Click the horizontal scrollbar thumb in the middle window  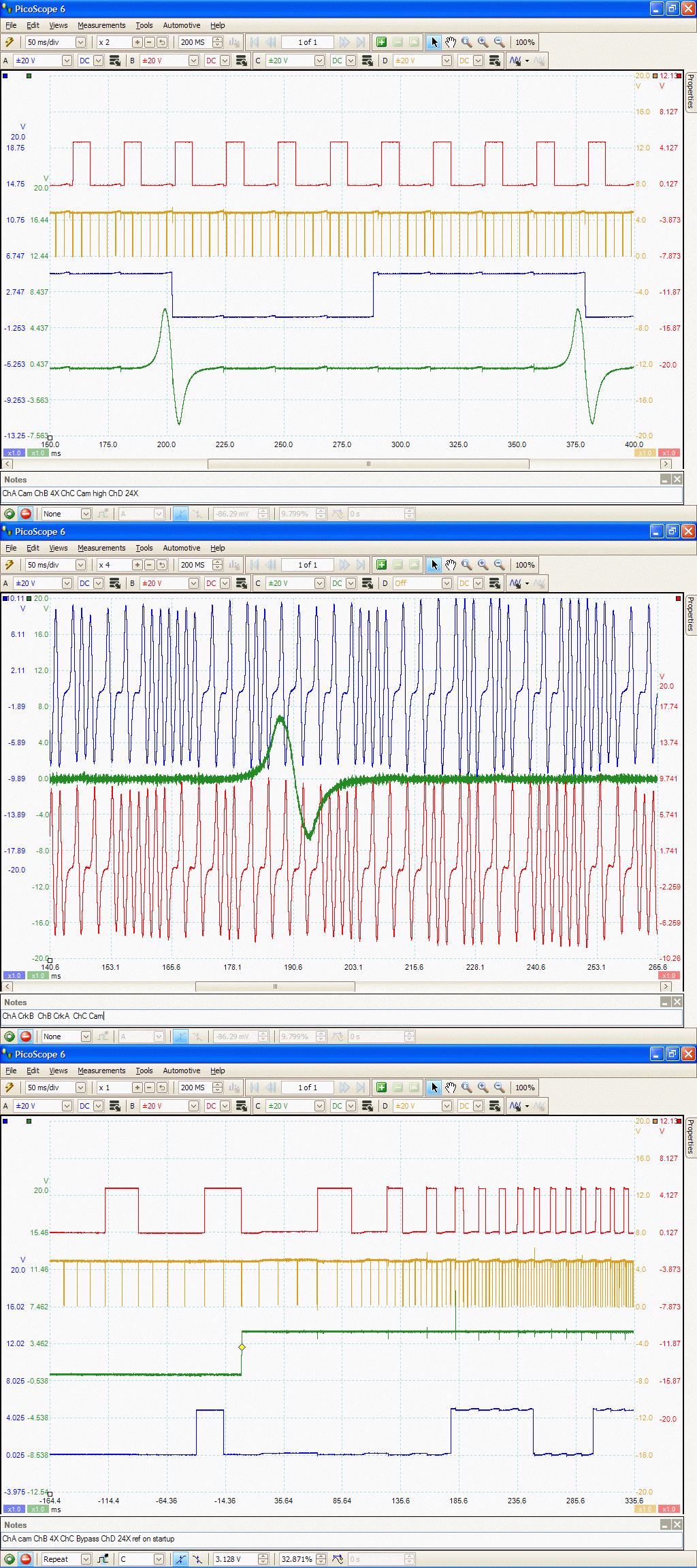(275, 986)
